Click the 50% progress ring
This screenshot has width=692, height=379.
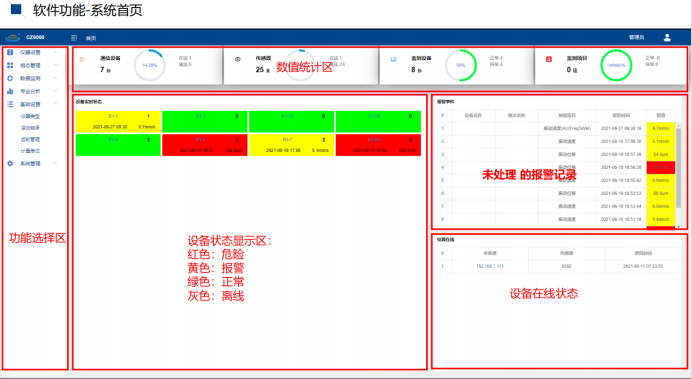click(461, 65)
